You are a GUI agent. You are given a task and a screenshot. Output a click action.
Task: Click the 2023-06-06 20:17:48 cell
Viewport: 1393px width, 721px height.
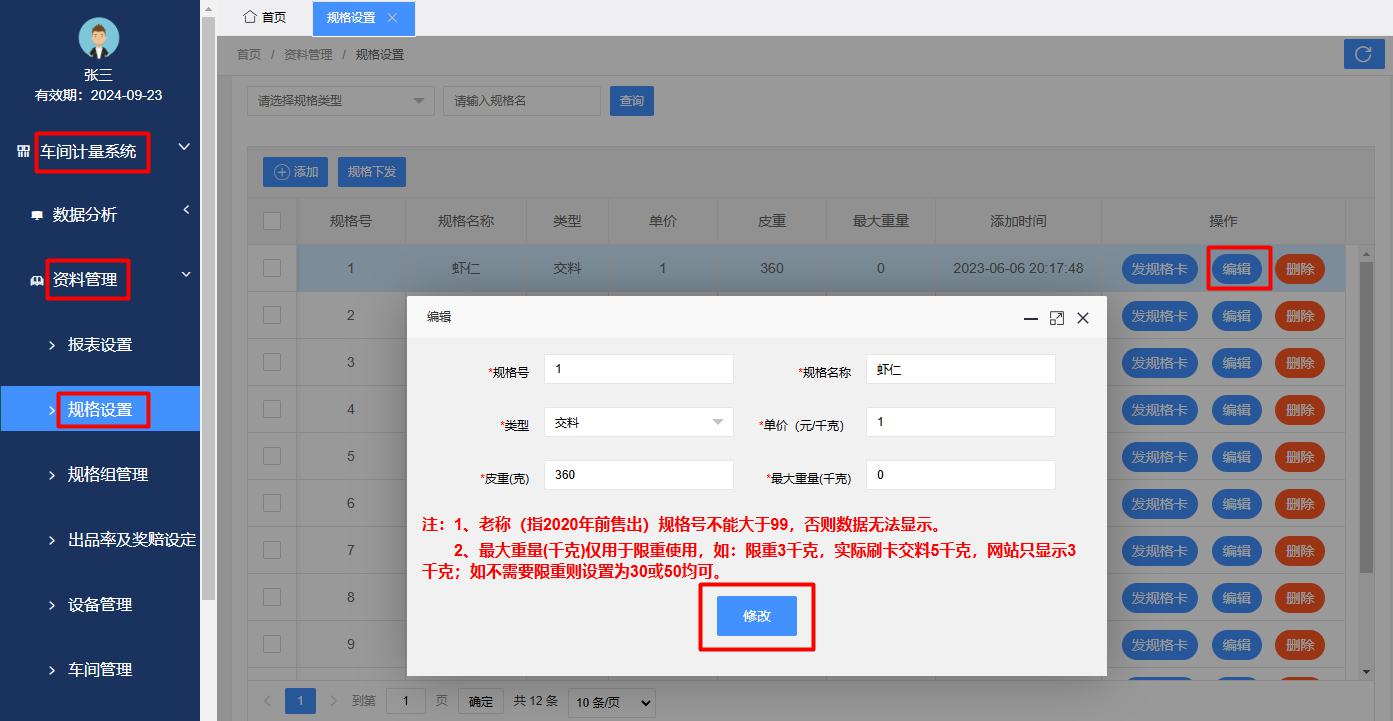click(x=1018, y=268)
